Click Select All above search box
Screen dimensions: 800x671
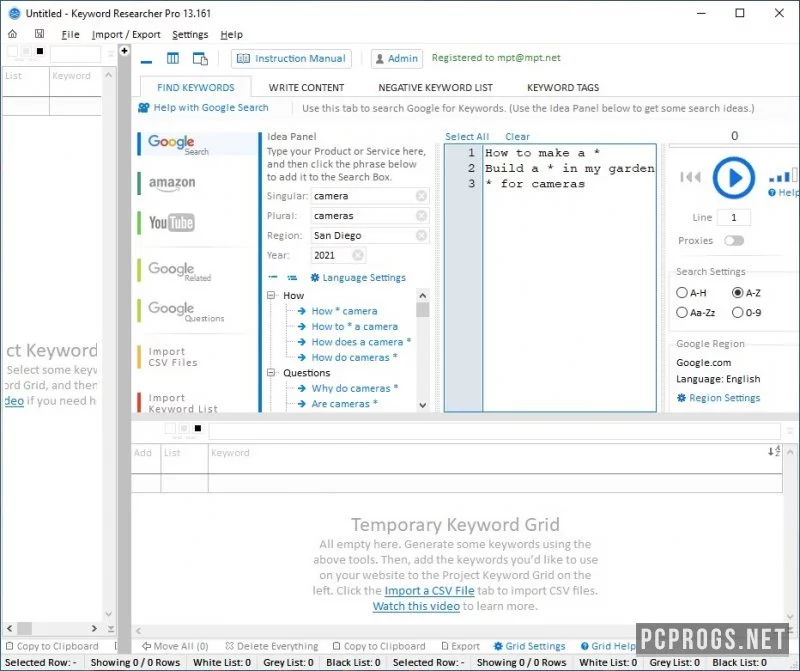pyautogui.click(x=467, y=136)
